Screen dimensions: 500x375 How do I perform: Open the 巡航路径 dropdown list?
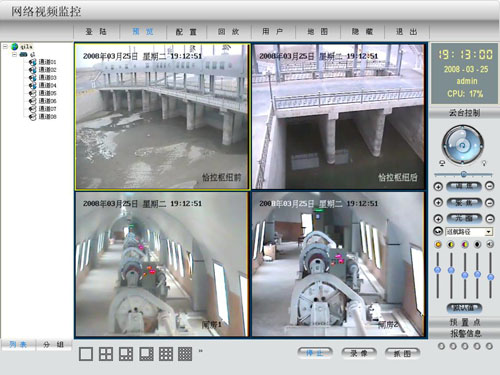coord(489,232)
